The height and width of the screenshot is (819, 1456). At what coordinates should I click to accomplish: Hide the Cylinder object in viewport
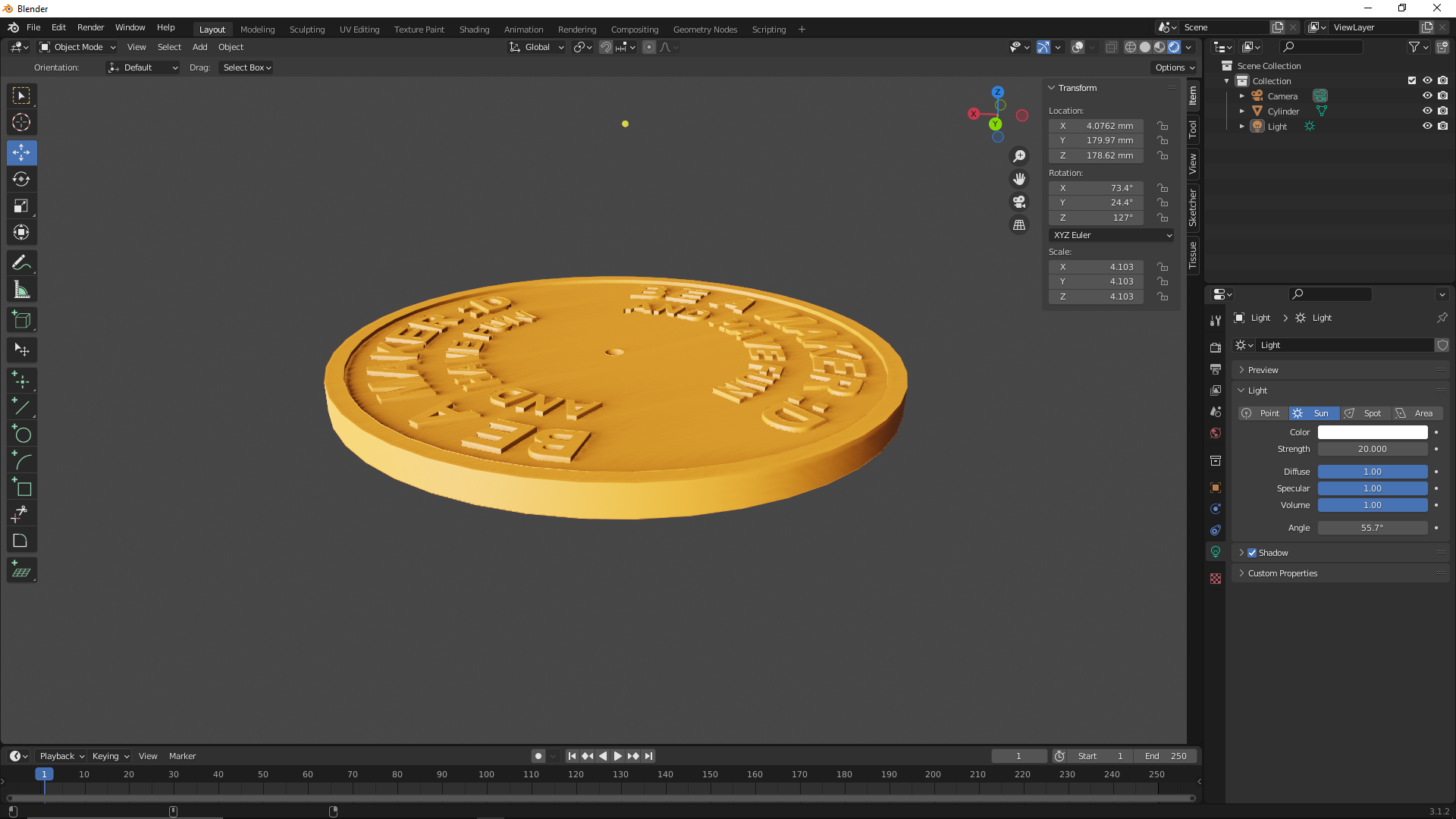(x=1428, y=111)
